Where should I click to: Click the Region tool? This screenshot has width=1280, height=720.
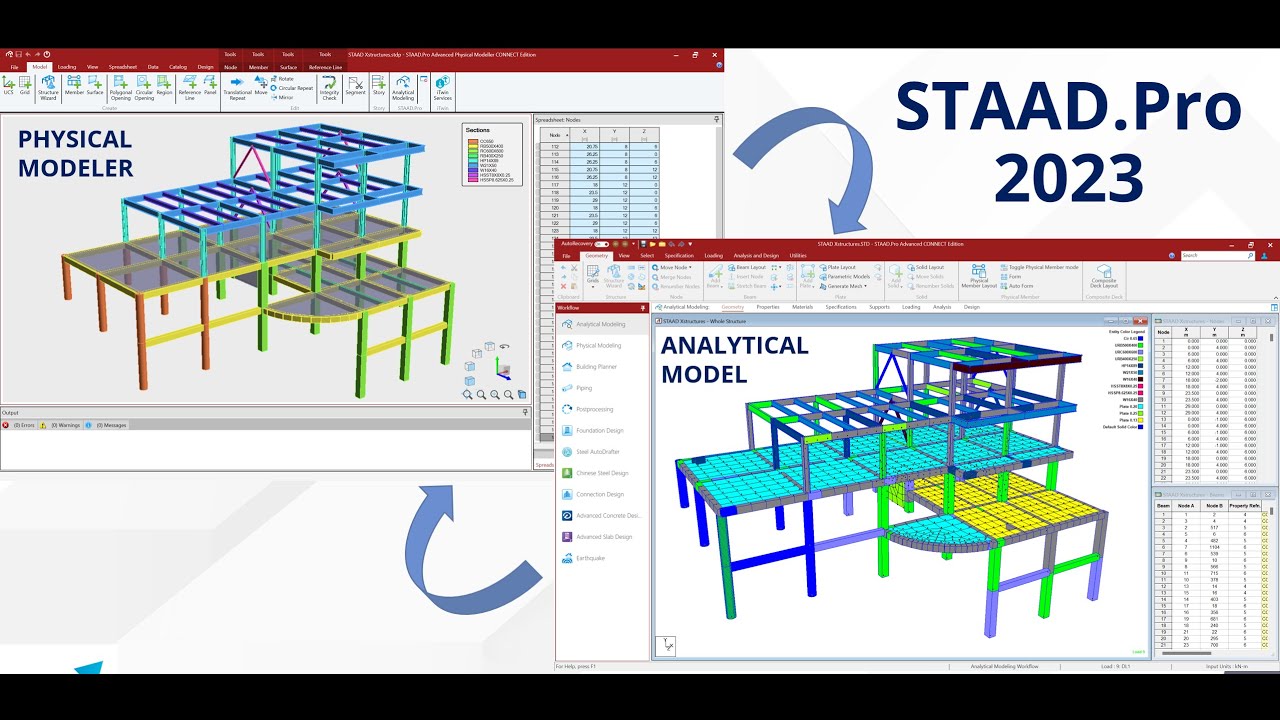[164, 85]
